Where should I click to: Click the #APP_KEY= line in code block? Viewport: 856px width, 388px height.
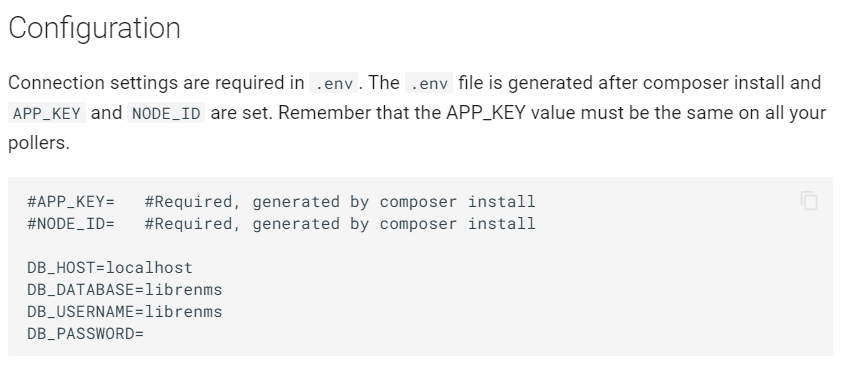coord(281,201)
